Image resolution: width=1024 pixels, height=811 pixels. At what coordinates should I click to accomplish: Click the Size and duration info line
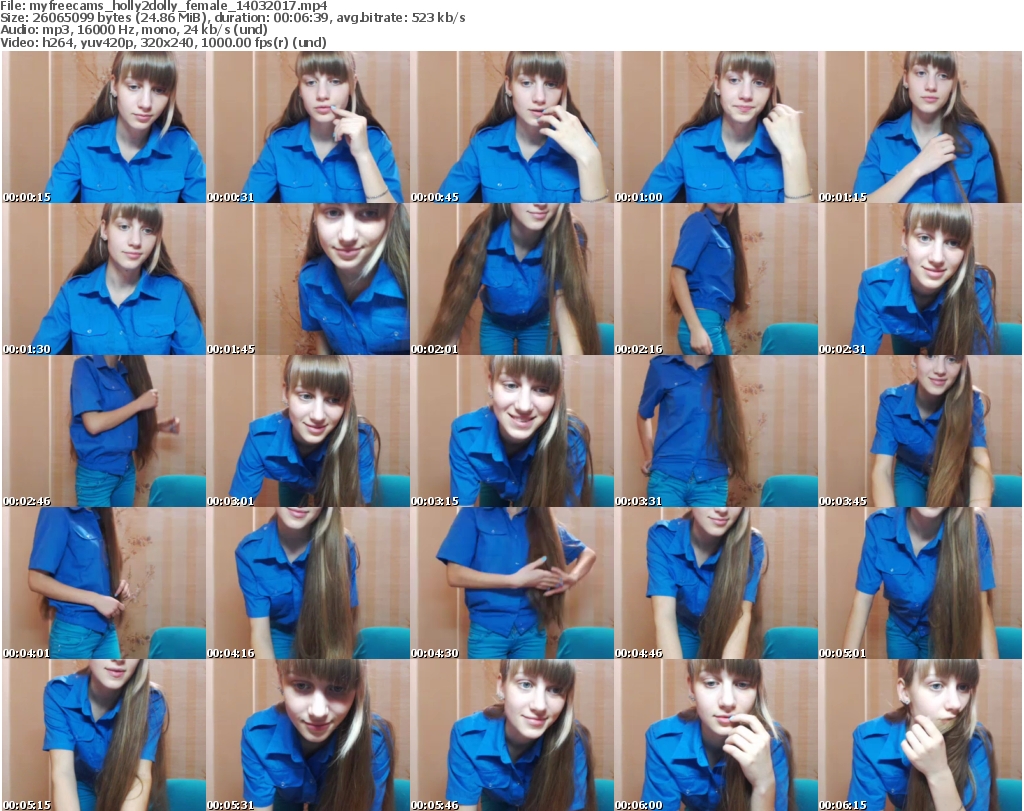click(x=232, y=18)
